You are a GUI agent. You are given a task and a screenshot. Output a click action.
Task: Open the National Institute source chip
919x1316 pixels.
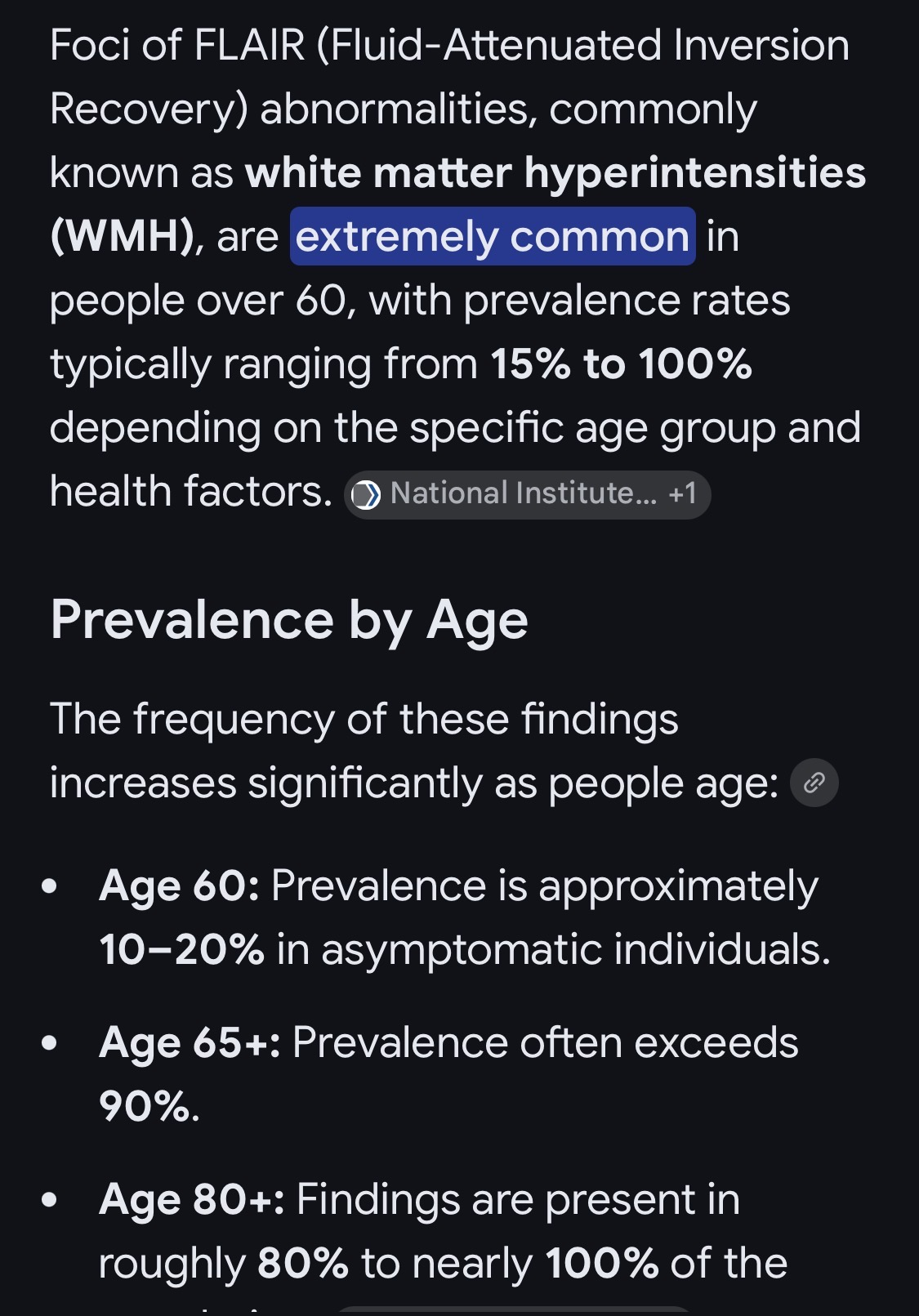[523, 494]
